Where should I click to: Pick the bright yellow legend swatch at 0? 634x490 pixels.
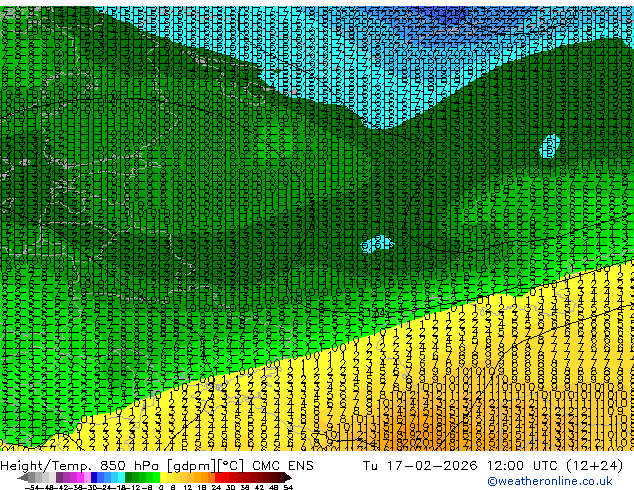pos(163,478)
